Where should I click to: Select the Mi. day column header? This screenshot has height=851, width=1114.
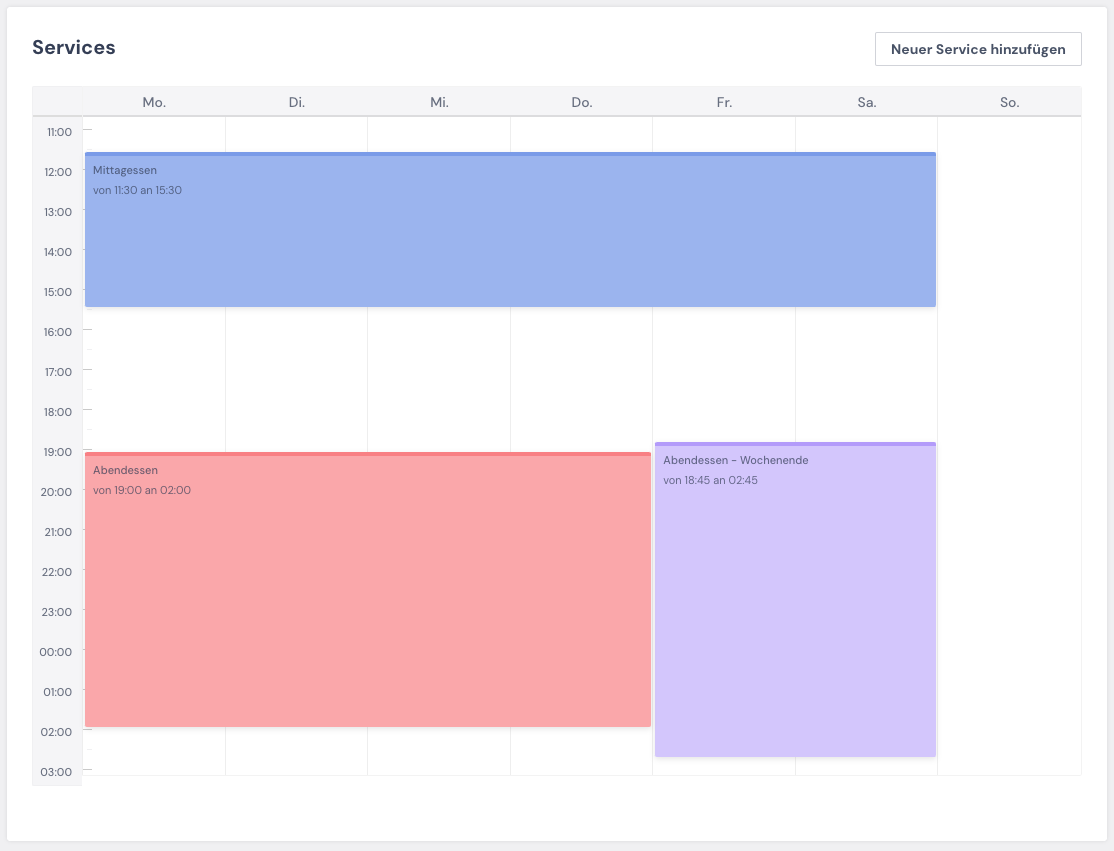tap(439, 102)
